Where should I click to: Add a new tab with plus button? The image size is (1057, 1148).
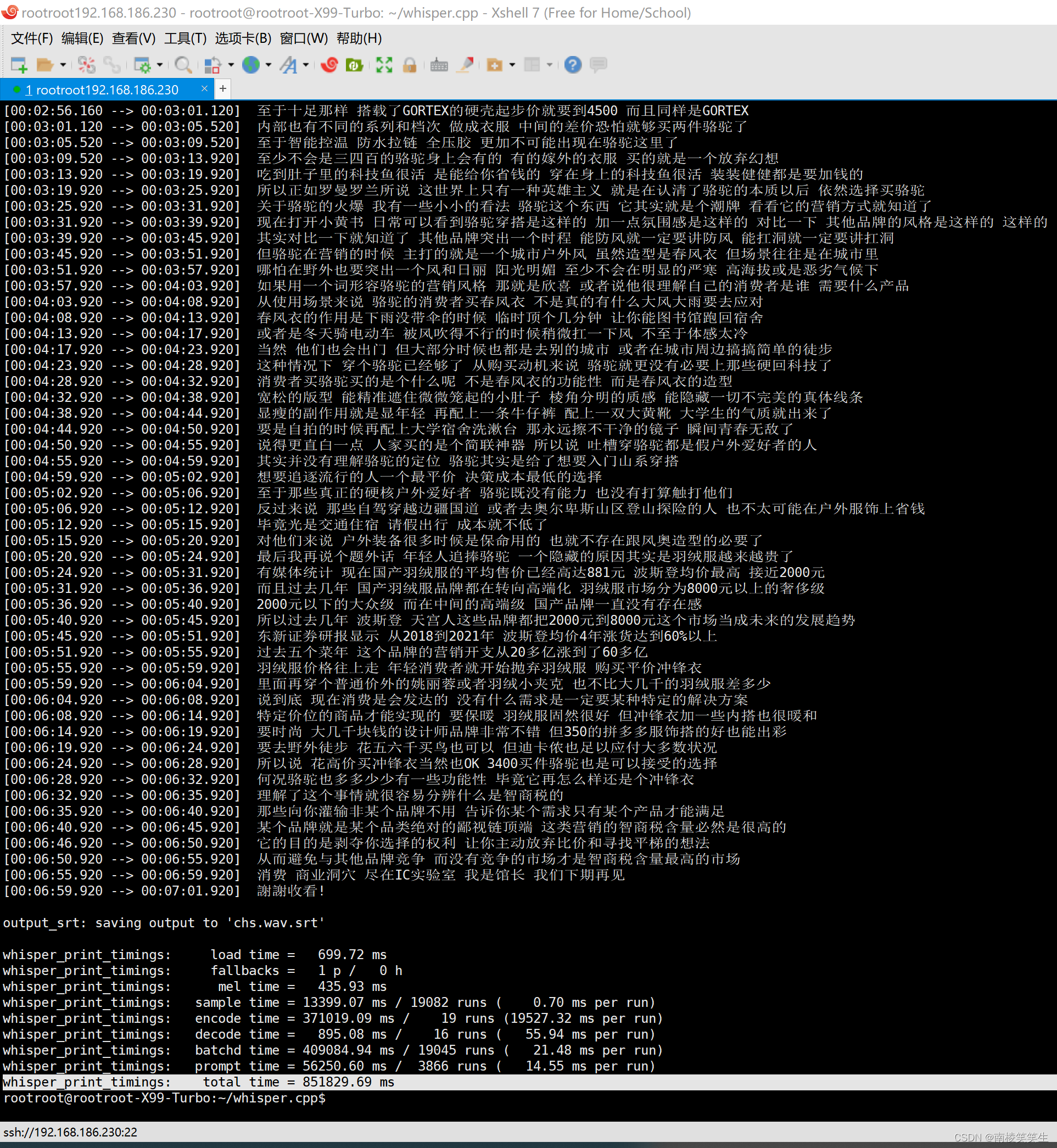point(222,88)
